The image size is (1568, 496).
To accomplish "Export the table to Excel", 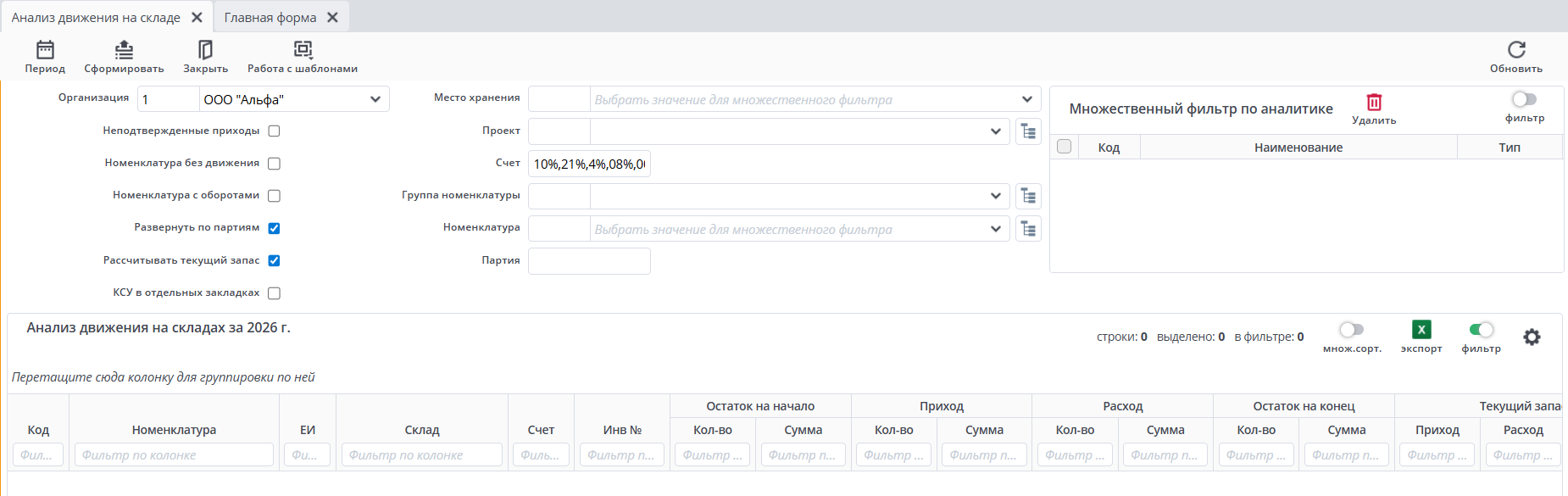I will point(1421,330).
